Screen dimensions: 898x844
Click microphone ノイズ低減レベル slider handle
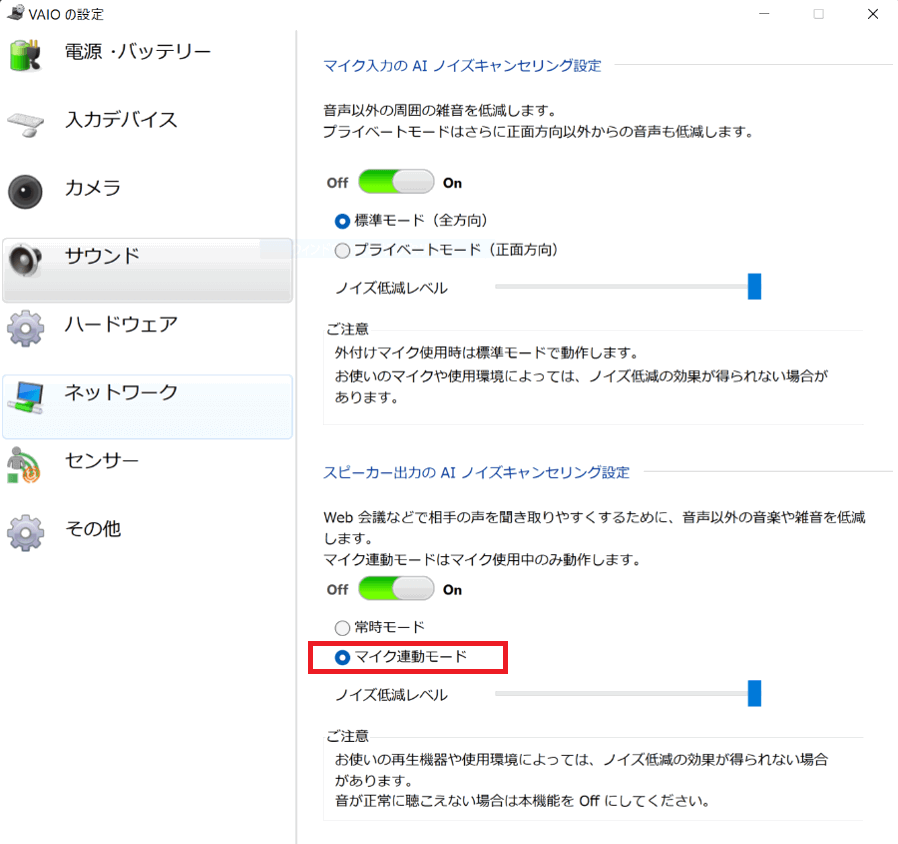[754, 286]
